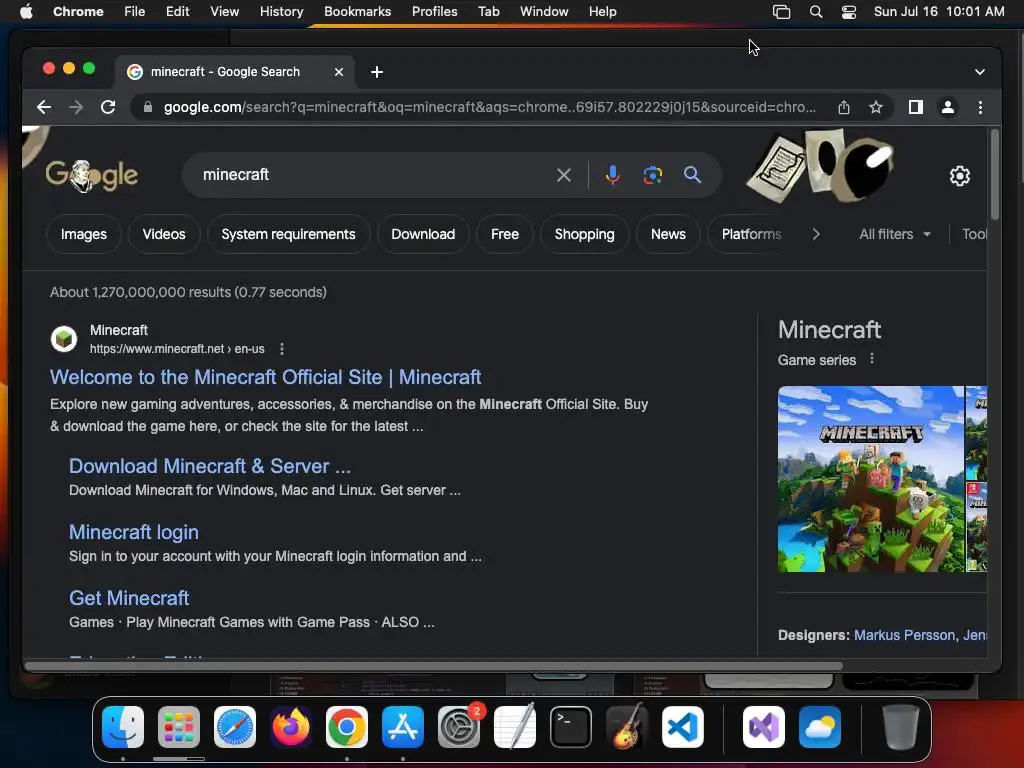The image size is (1024, 768).
Task: Open the All filters dropdown
Action: (895, 234)
